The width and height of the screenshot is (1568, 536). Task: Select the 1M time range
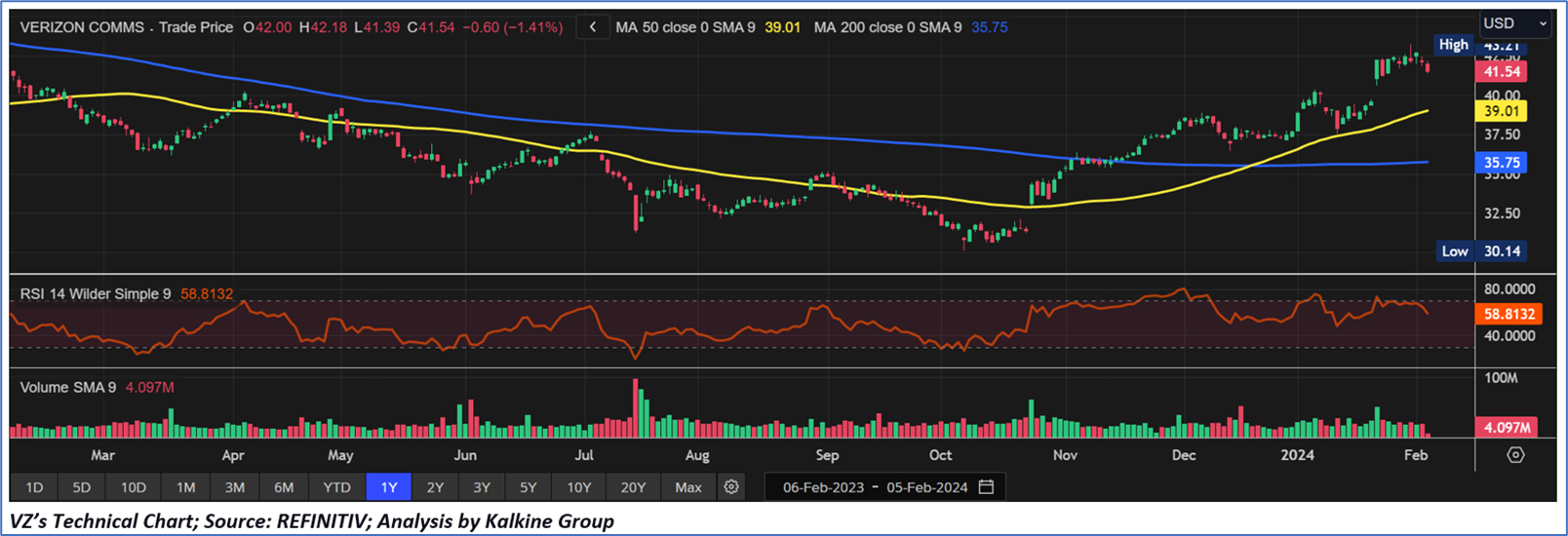(x=185, y=487)
